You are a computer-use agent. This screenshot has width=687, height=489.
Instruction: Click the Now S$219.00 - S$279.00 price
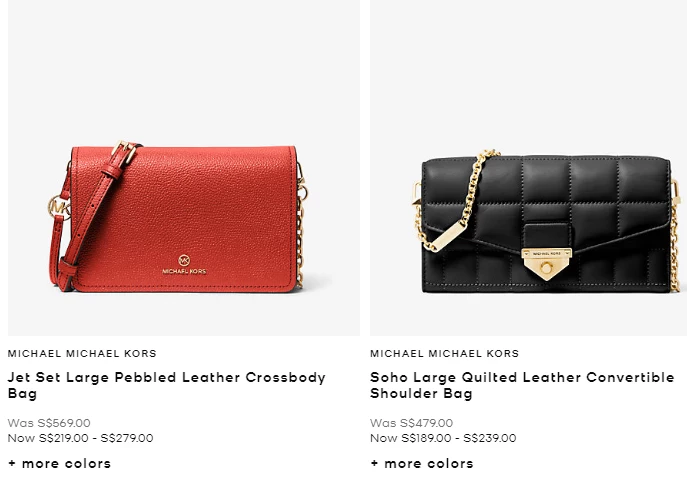[81, 438]
